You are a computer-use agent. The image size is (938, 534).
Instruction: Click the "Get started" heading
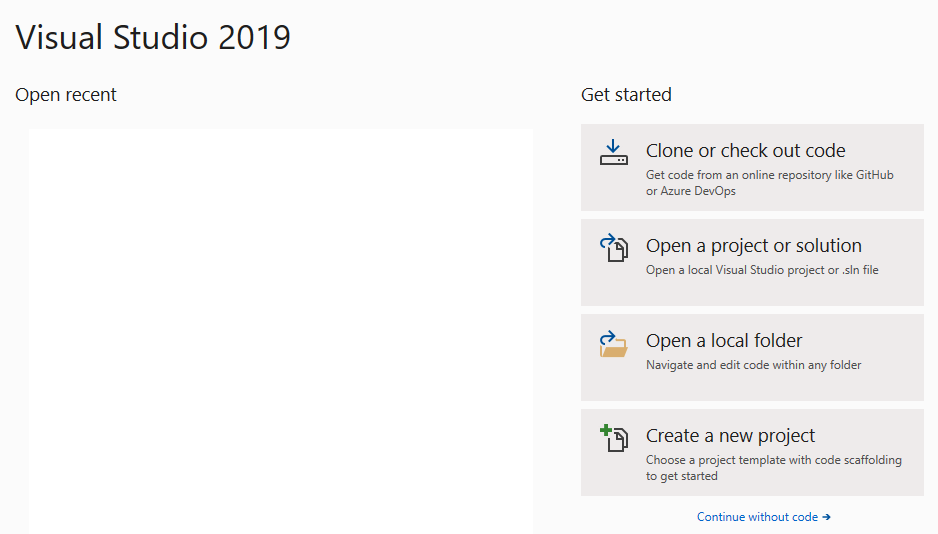(x=626, y=95)
